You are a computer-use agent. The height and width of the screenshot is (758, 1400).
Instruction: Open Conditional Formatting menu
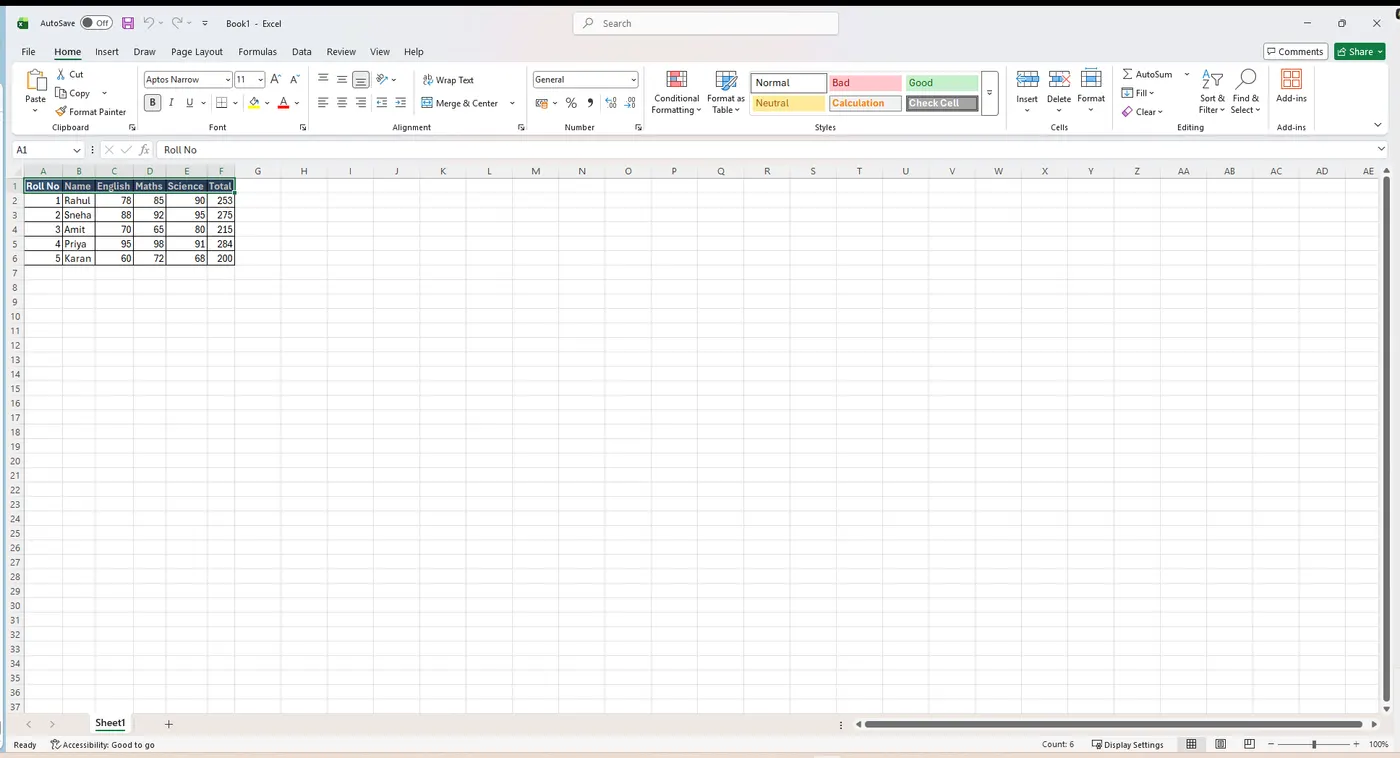(x=677, y=92)
